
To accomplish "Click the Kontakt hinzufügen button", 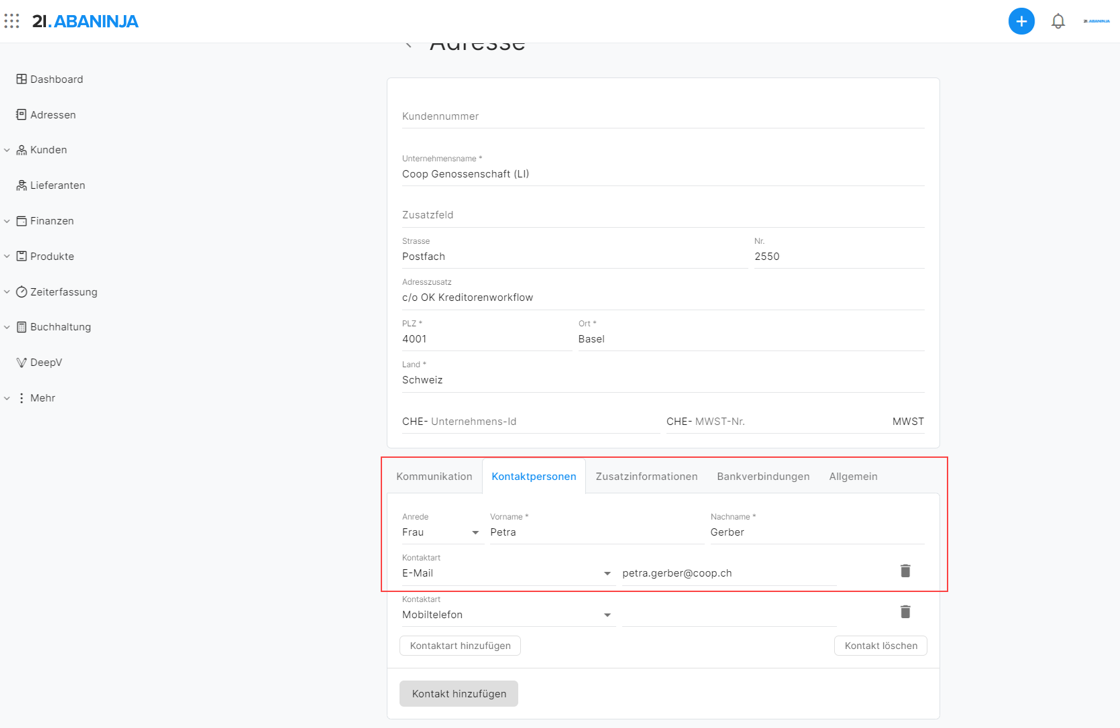I will [x=459, y=694].
